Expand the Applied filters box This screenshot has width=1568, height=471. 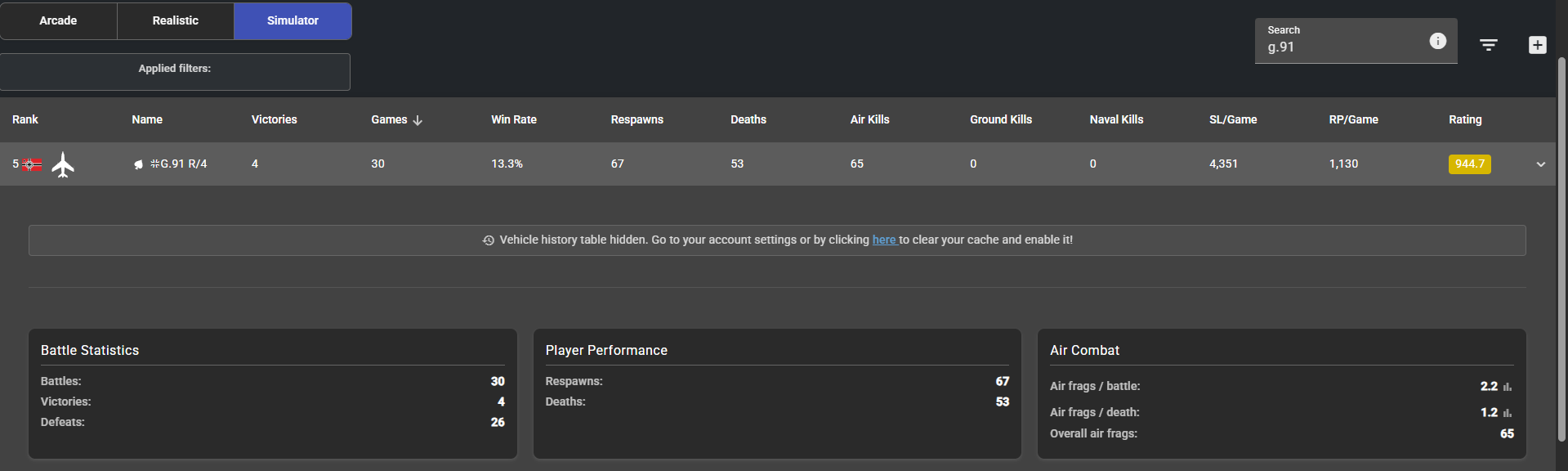click(175, 72)
